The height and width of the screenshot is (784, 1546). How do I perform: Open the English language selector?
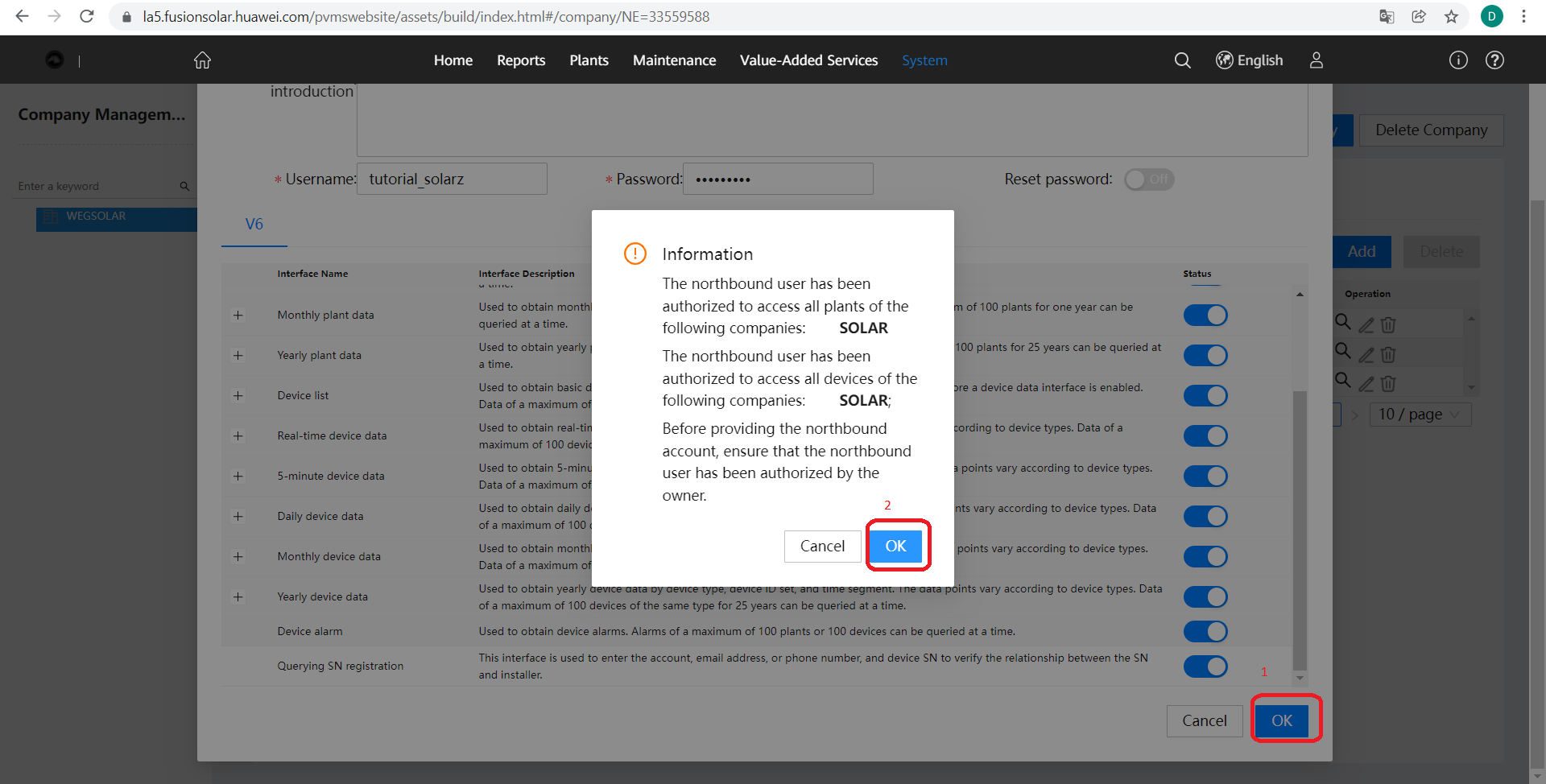(x=1249, y=60)
